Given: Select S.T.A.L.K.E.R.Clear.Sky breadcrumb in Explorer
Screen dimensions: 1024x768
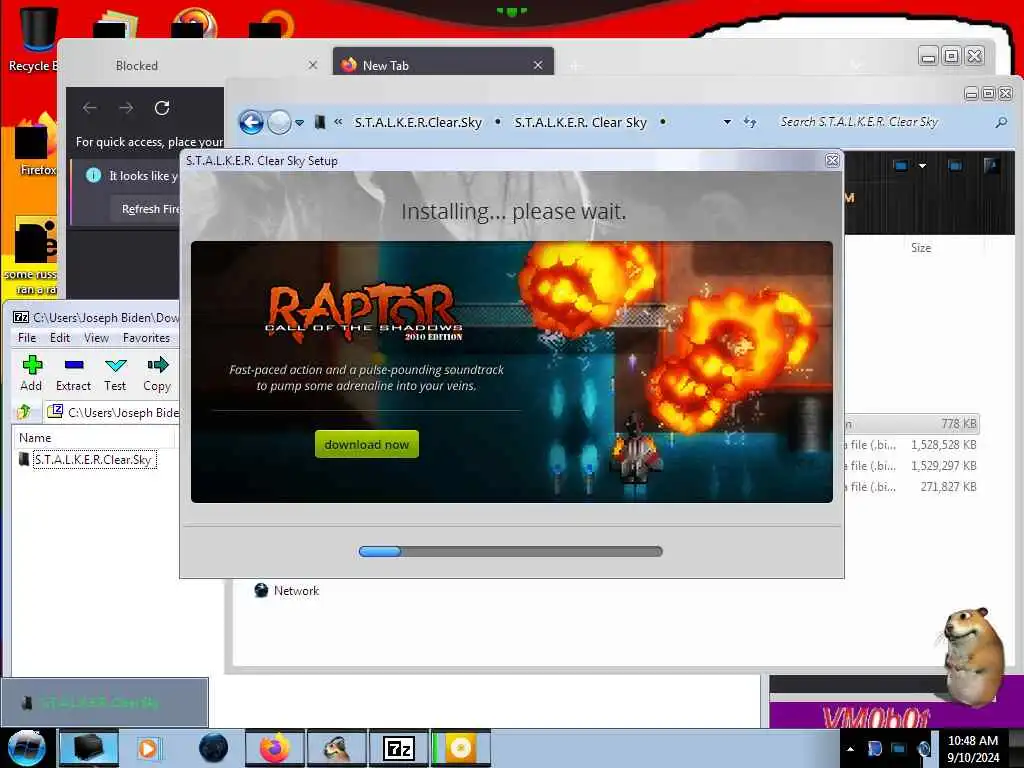Looking at the screenshot, I should tap(418, 122).
